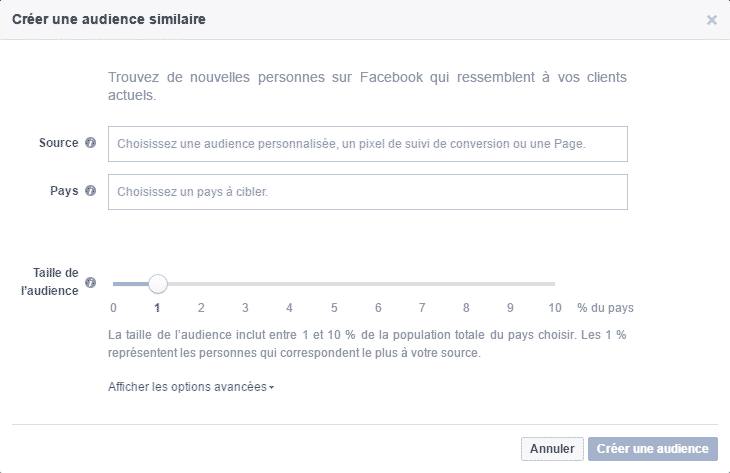This screenshot has height=473, width=730.
Task: Set audience size slider to 9
Action: tap(510, 284)
